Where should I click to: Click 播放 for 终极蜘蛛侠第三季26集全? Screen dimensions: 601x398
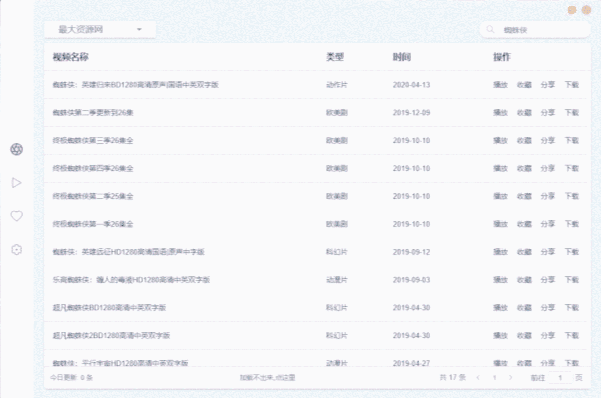500,140
